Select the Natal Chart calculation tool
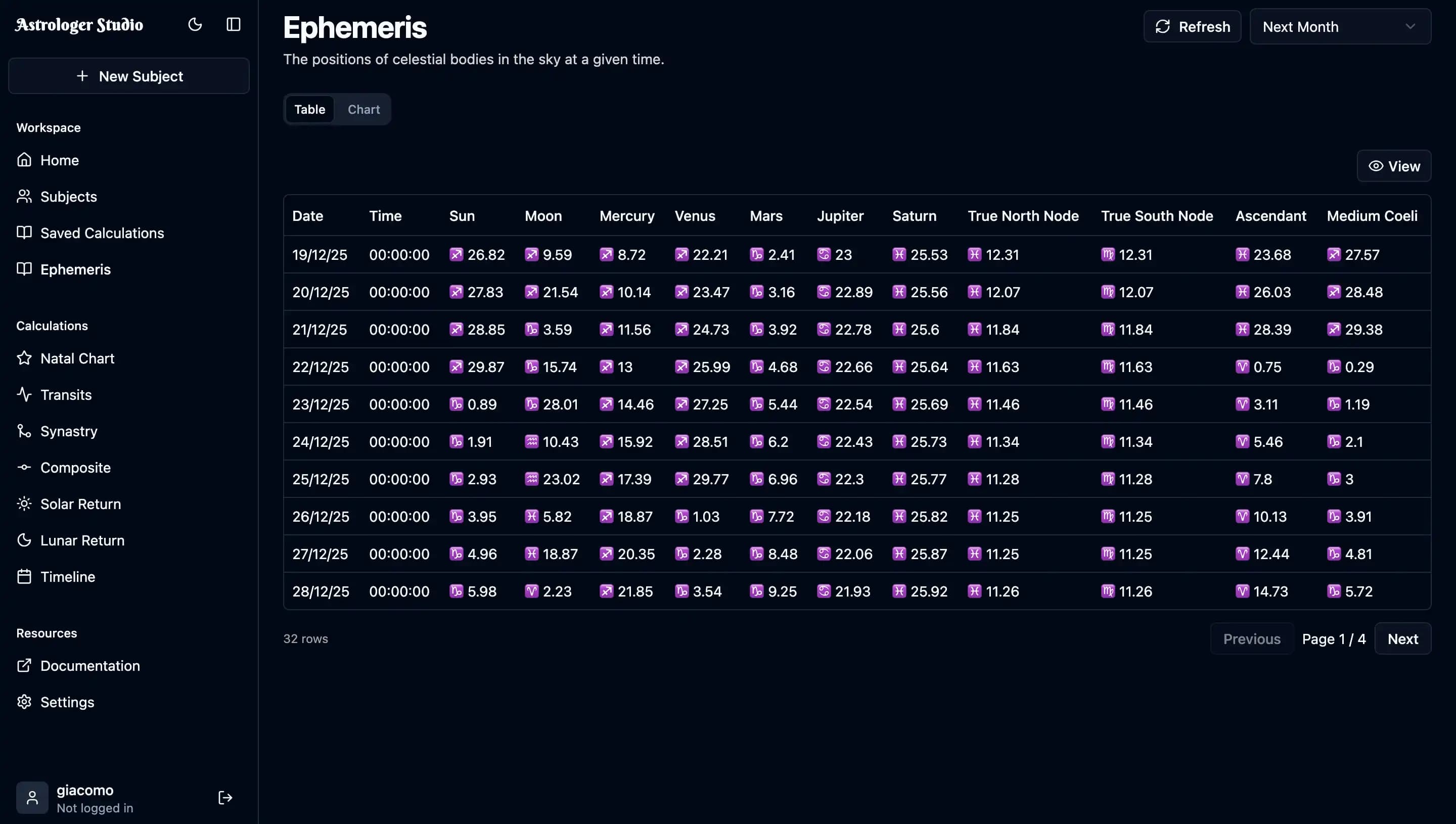This screenshot has height=824, width=1456. (77, 358)
